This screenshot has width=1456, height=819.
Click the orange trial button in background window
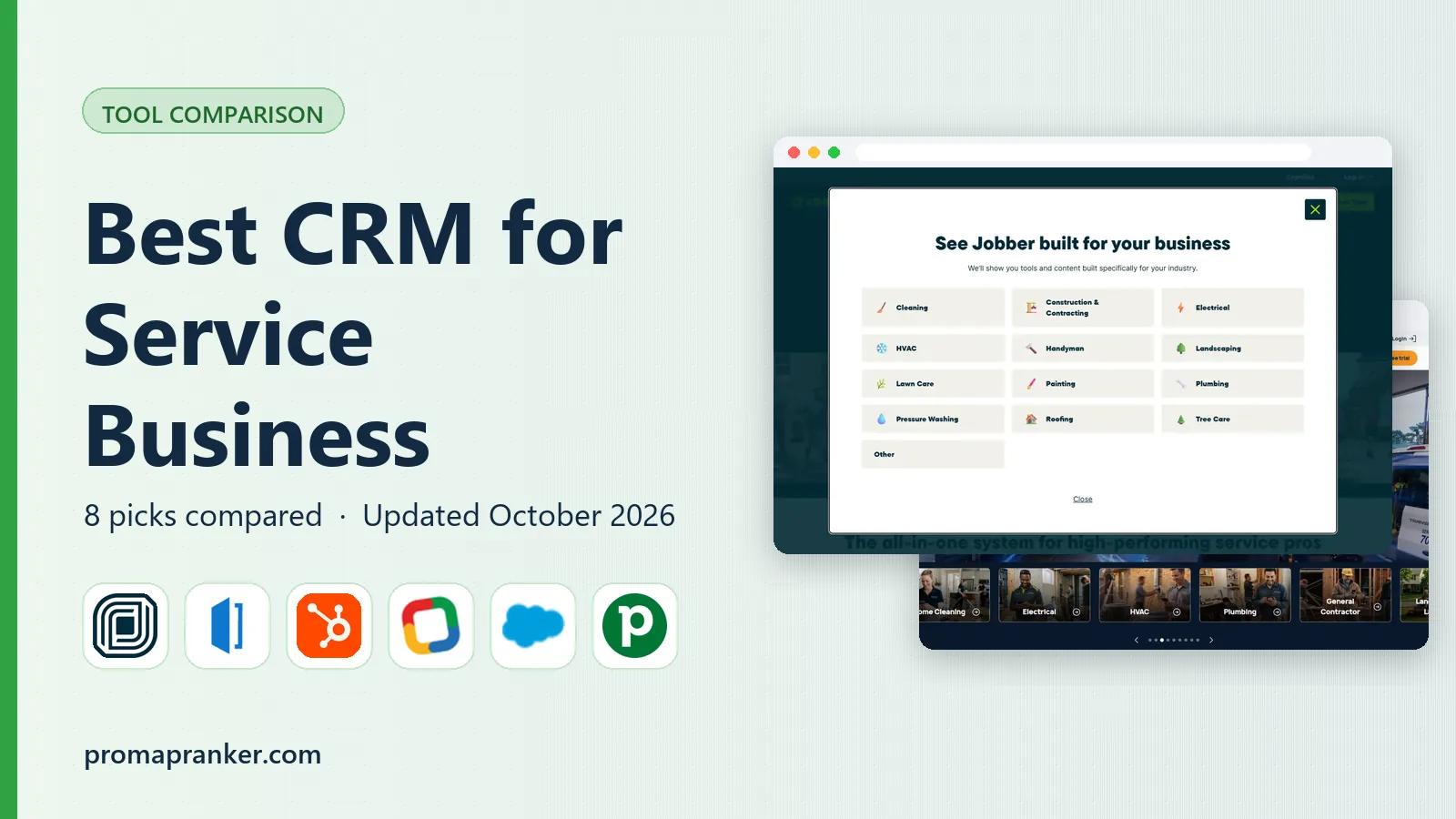click(1404, 358)
